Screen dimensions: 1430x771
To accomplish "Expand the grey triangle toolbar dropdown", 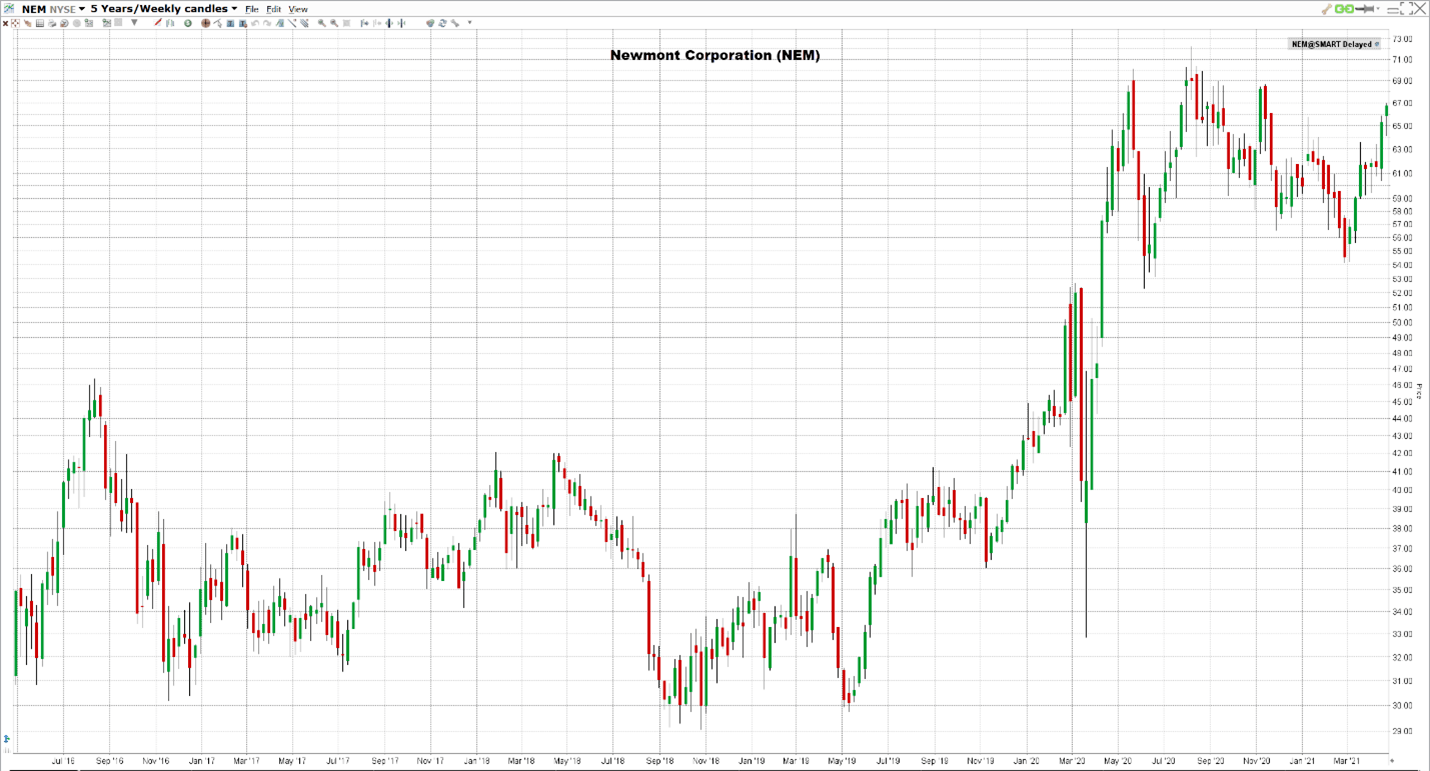I will point(134,22).
